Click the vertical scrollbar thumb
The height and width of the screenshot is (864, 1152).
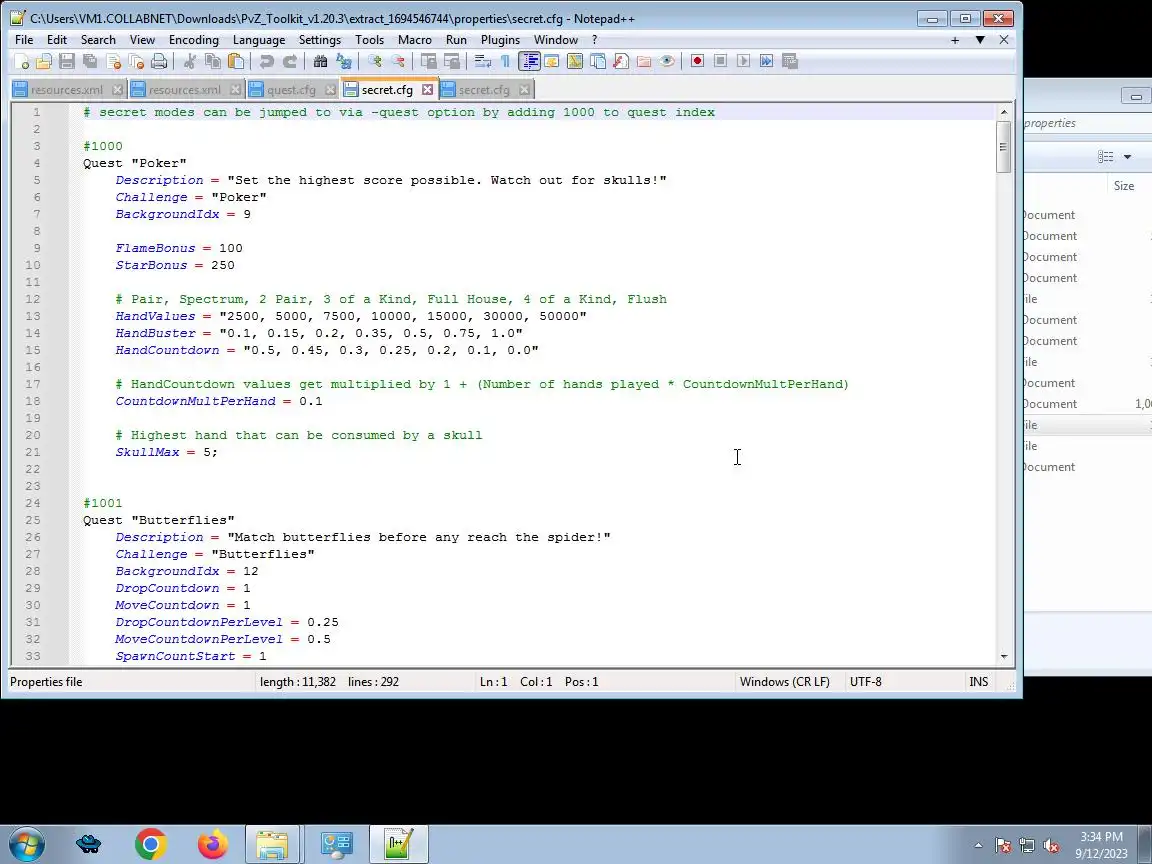tap(1004, 147)
